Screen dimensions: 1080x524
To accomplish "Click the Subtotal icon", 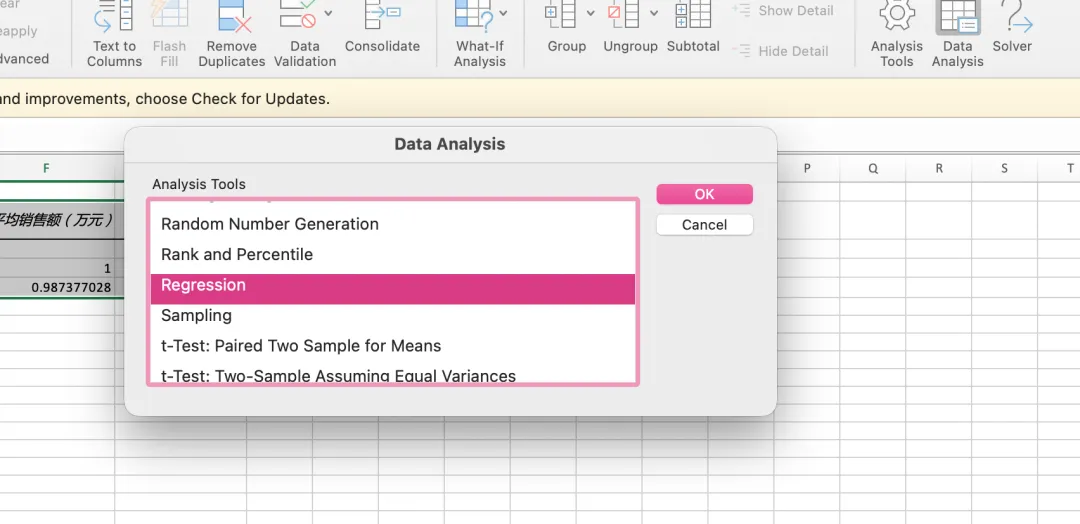I will click(x=693, y=16).
